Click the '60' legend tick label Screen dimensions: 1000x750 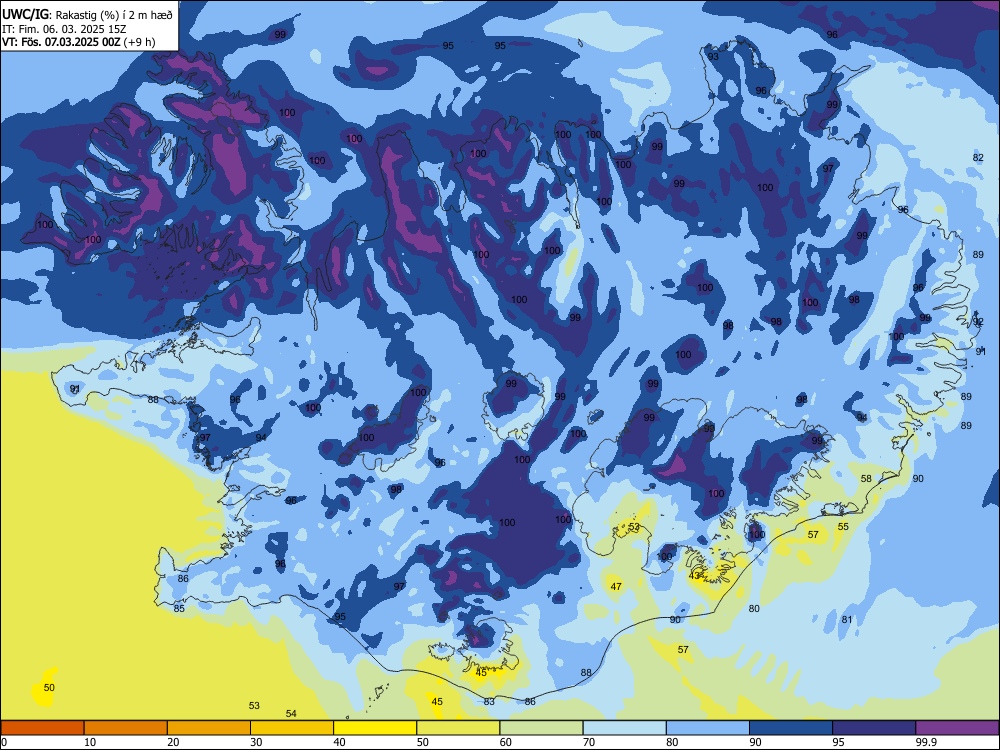(506, 742)
